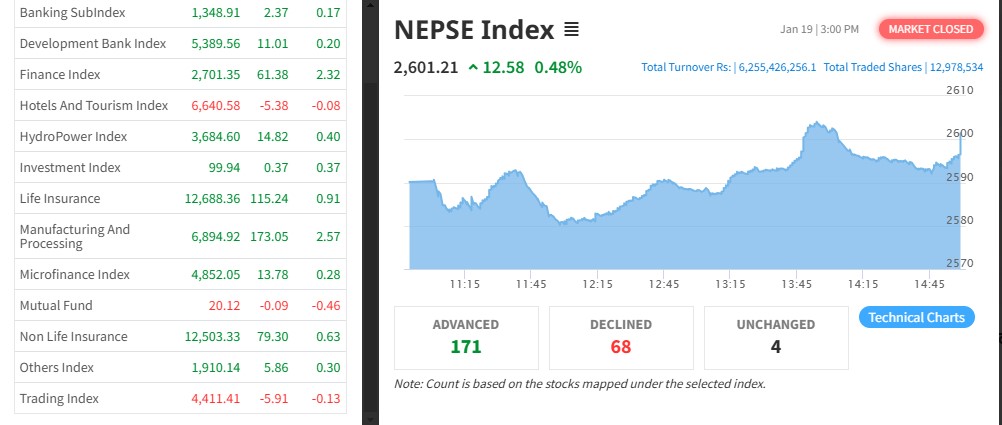Open the Life Insurance index

pos(60,199)
